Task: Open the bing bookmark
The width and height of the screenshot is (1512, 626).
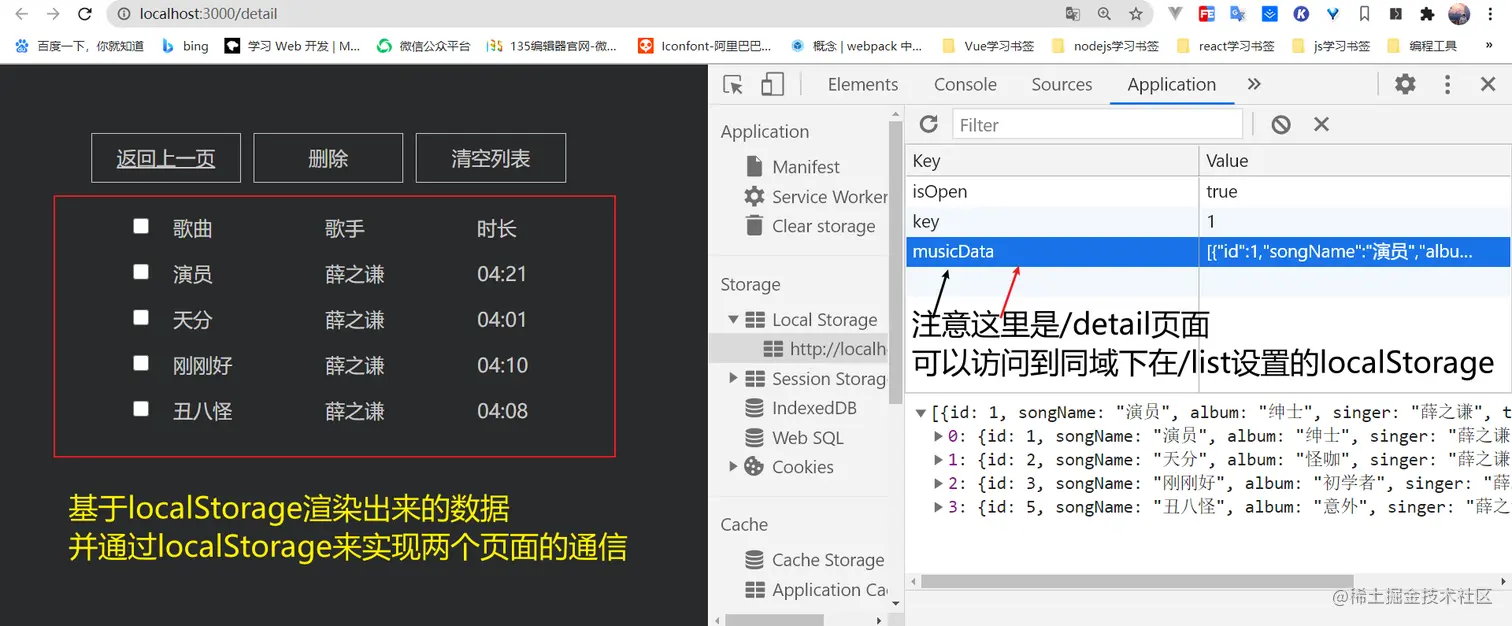Action: [185, 46]
